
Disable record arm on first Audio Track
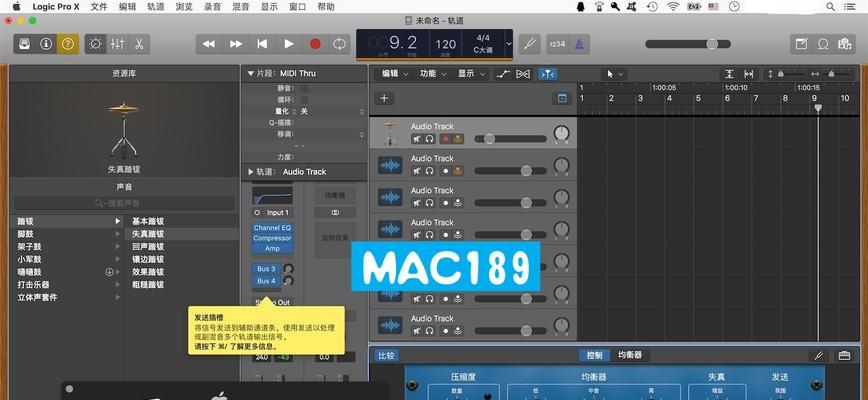point(446,139)
